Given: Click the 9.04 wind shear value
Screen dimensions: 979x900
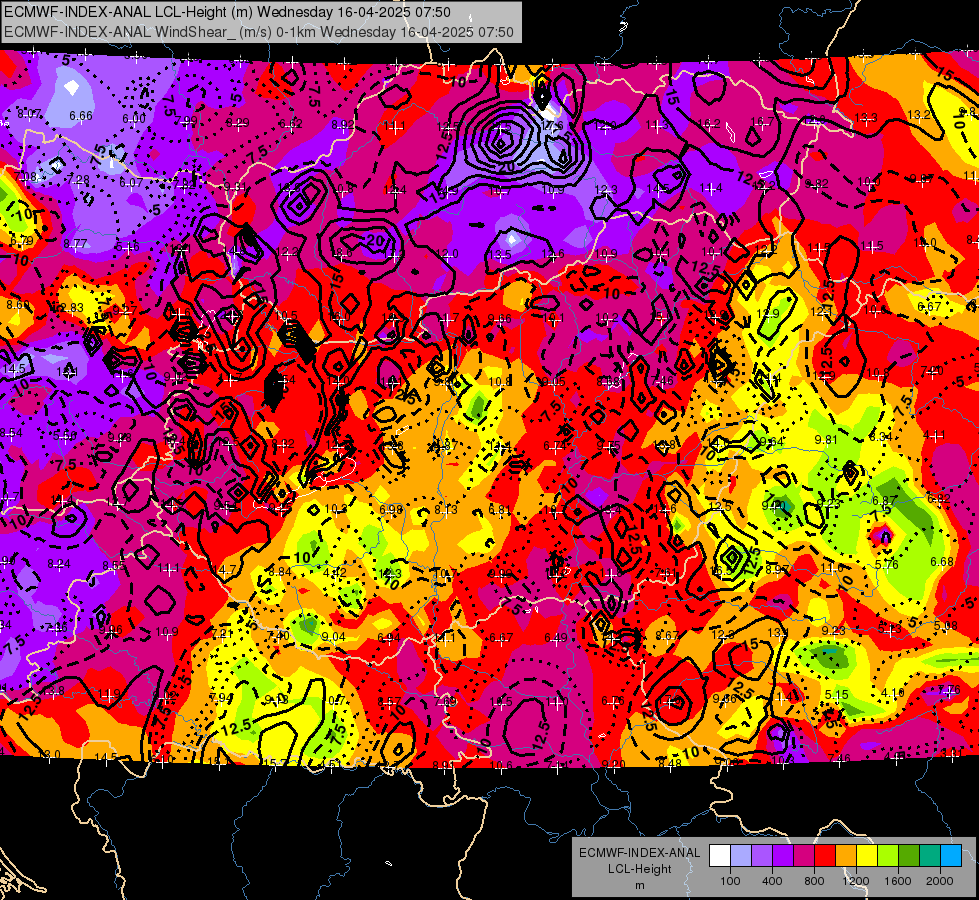Looking at the screenshot, I should pyautogui.click(x=333, y=636).
